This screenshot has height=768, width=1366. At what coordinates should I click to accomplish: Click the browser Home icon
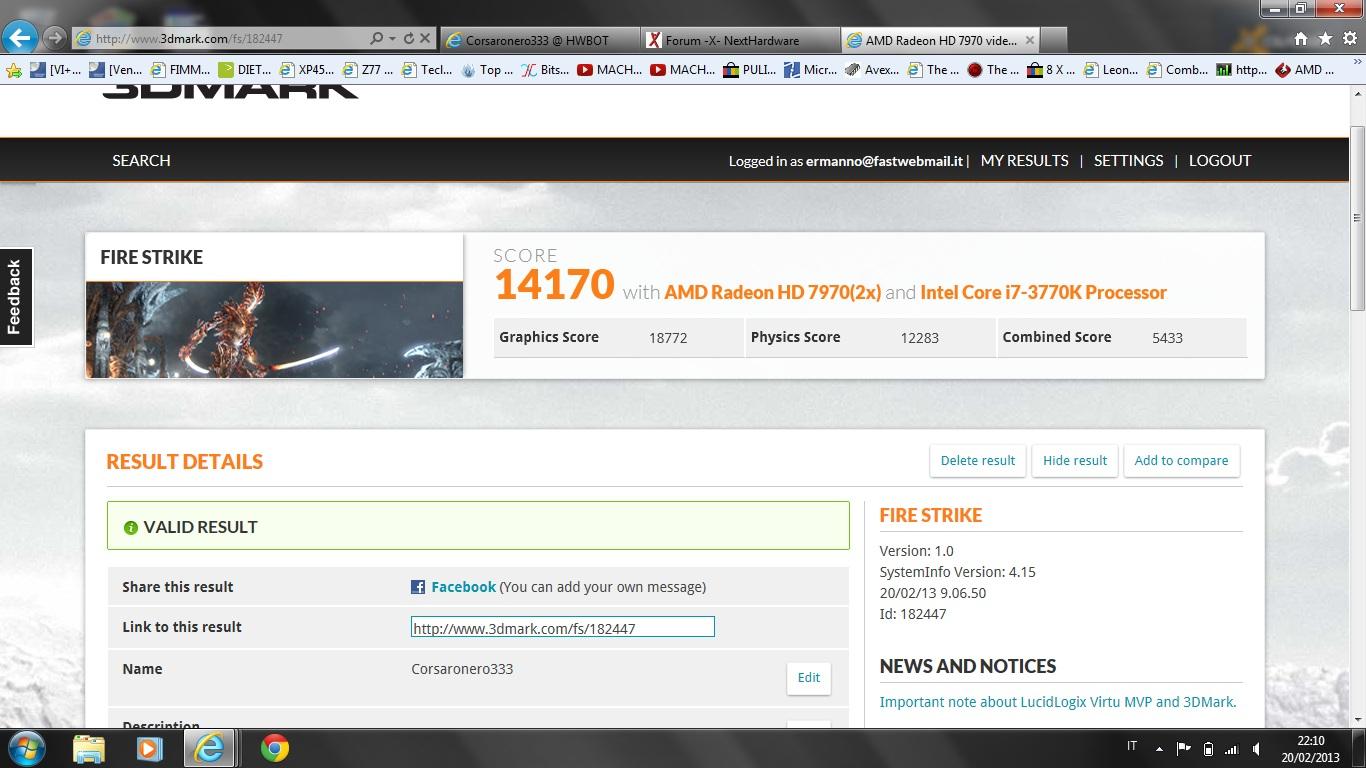click(x=1301, y=39)
